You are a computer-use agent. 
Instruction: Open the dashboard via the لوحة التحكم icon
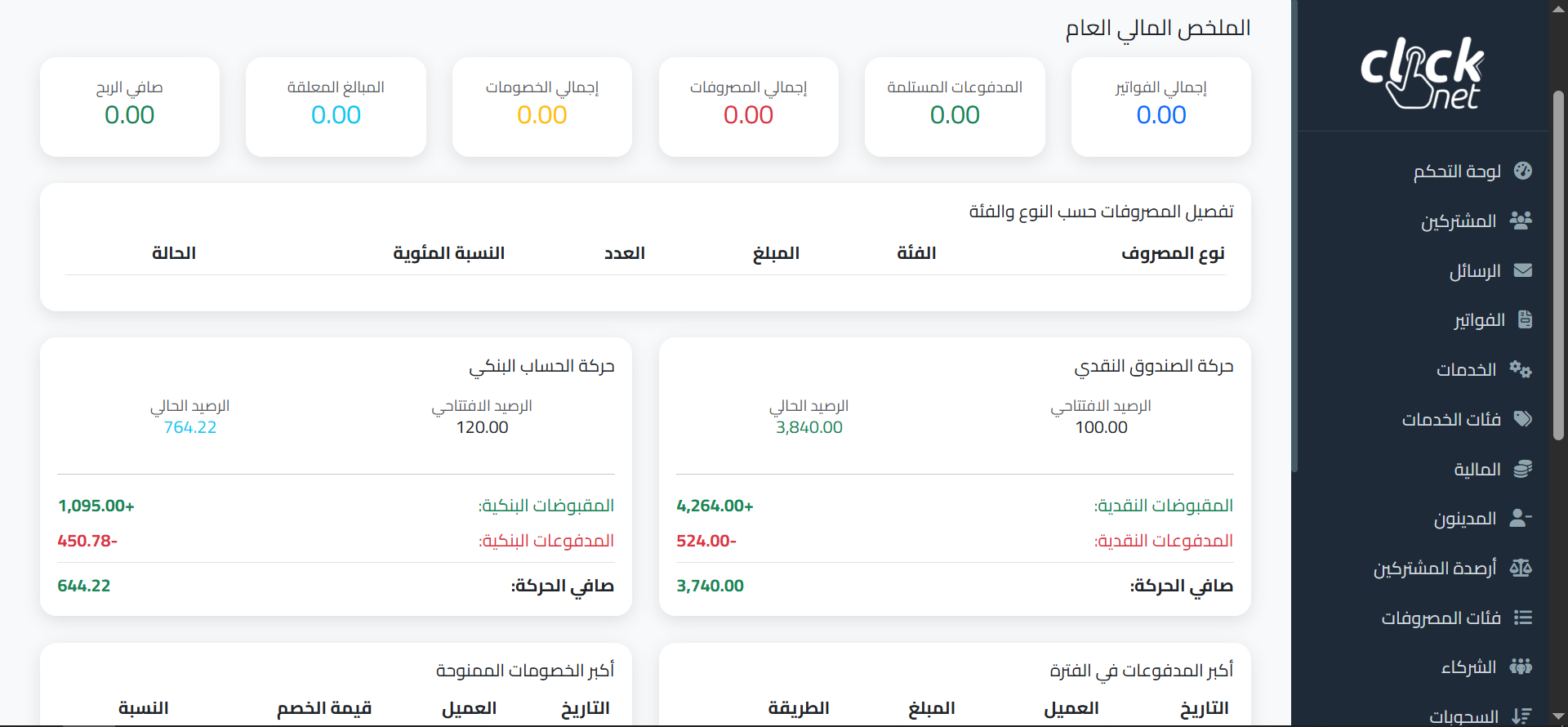point(1524,171)
